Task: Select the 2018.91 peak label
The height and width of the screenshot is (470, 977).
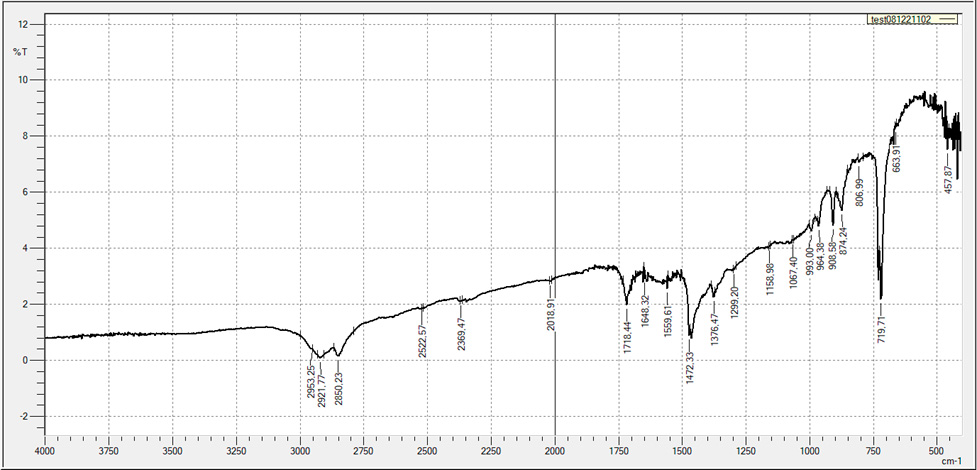Action: [550, 314]
